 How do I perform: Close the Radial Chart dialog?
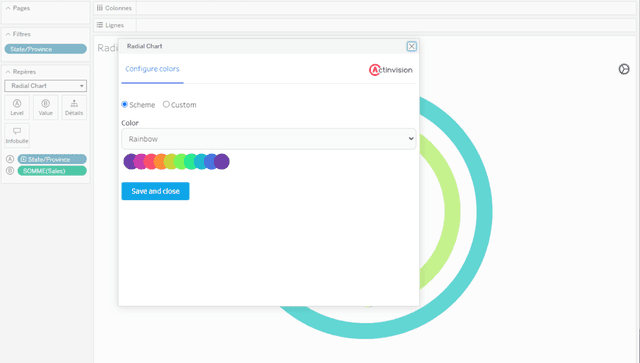point(411,46)
